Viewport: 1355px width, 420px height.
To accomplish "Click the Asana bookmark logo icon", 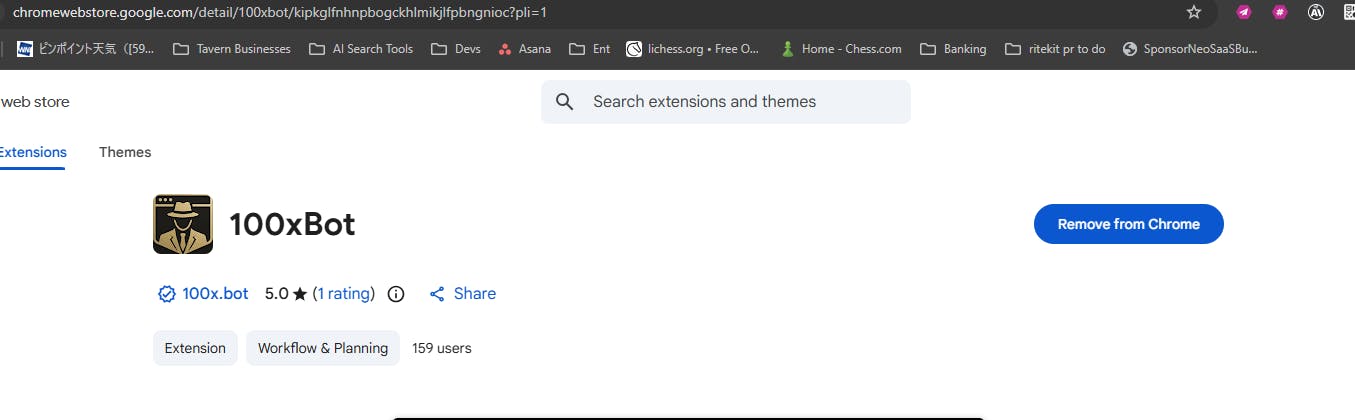I will click(x=505, y=48).
